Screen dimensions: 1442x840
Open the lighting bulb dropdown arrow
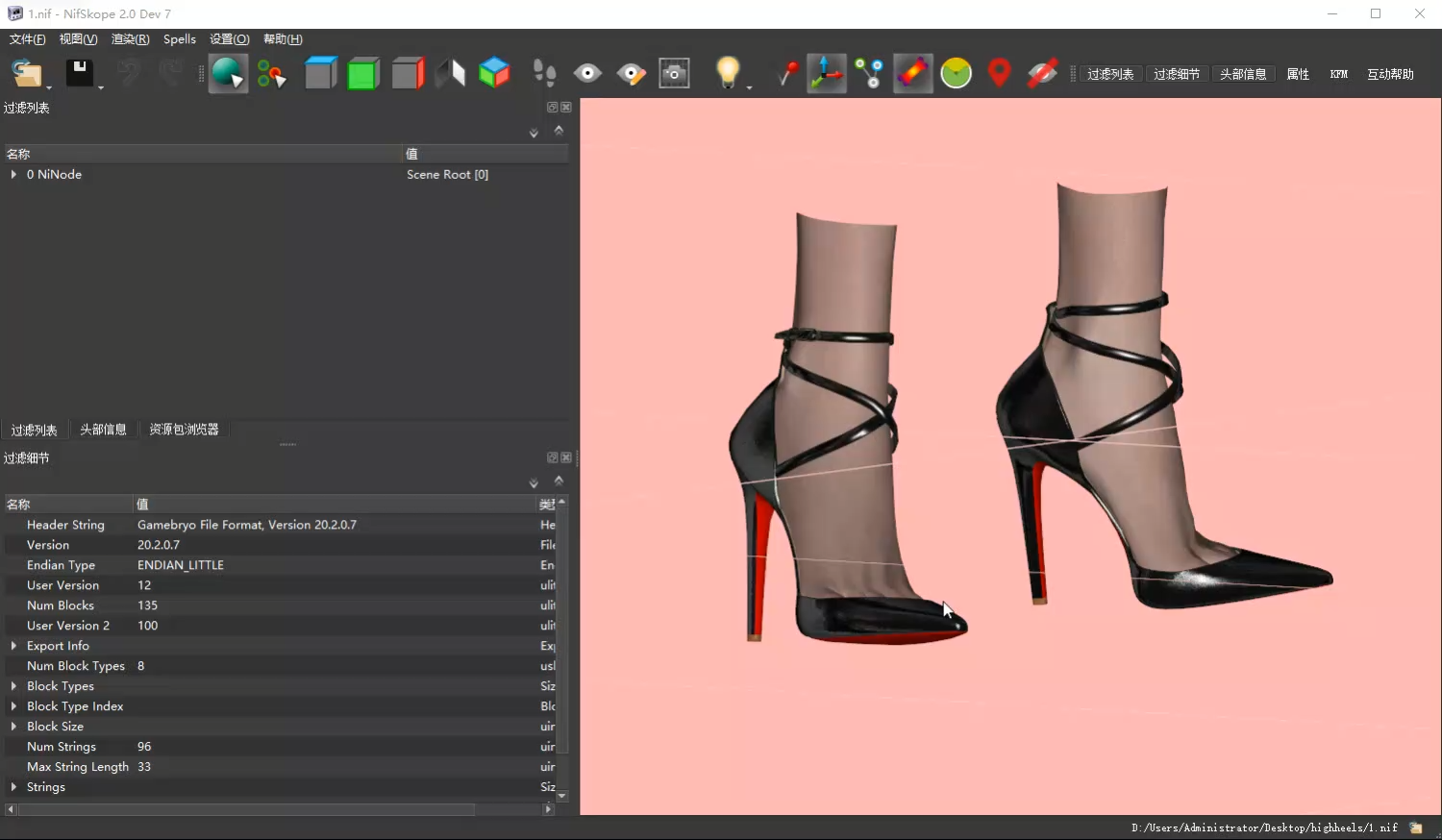pos(749,87)
